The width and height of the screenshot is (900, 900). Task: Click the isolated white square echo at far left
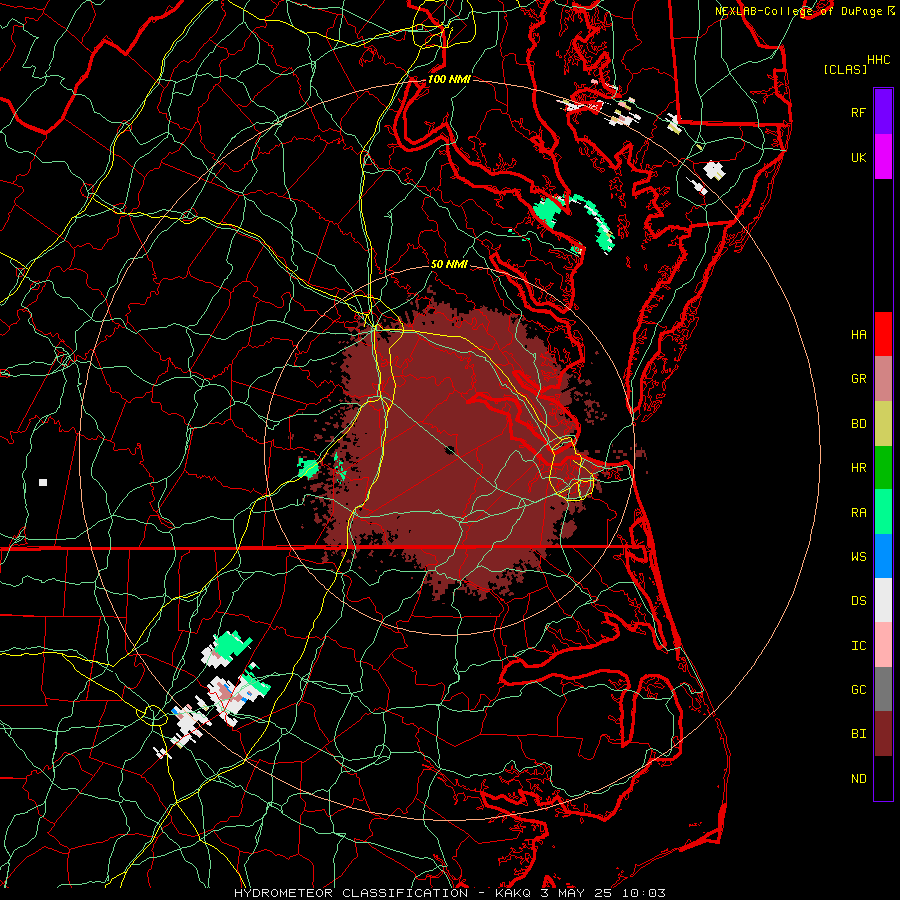pos(43,482)
